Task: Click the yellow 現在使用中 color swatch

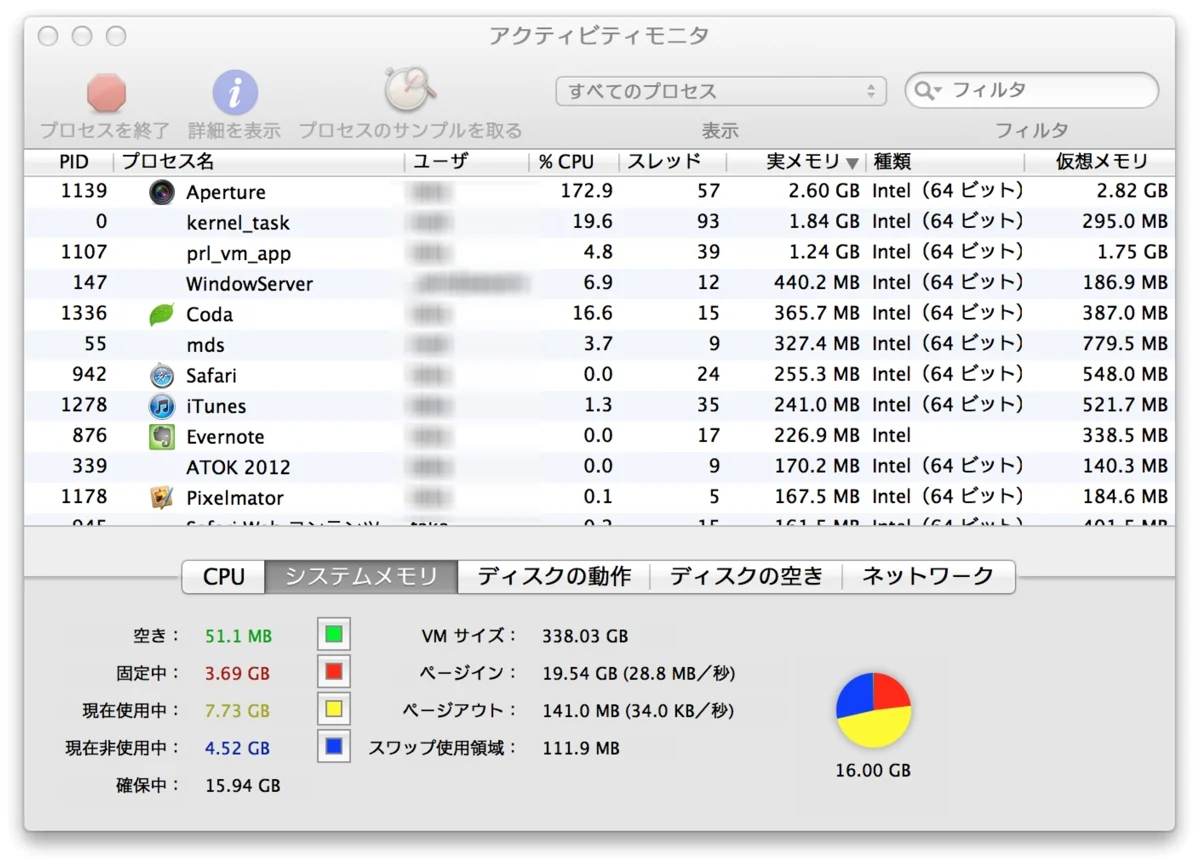Action: point(334,709)
